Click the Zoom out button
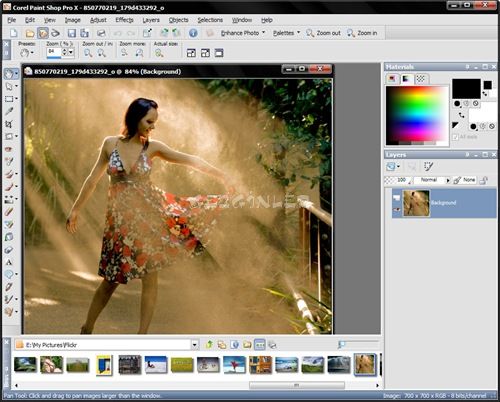The height and width of the screenshot is (402, 500). (x=323, y=33)
